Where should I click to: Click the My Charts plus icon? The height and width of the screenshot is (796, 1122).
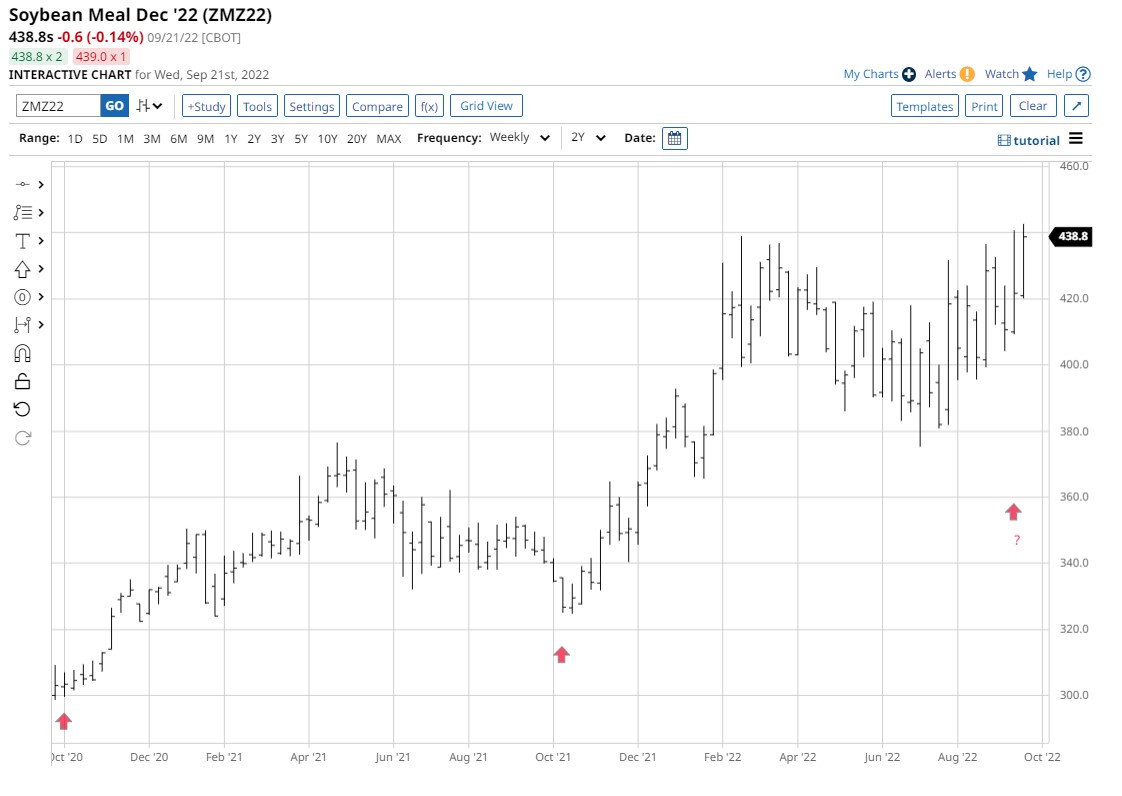coord(909,74)
